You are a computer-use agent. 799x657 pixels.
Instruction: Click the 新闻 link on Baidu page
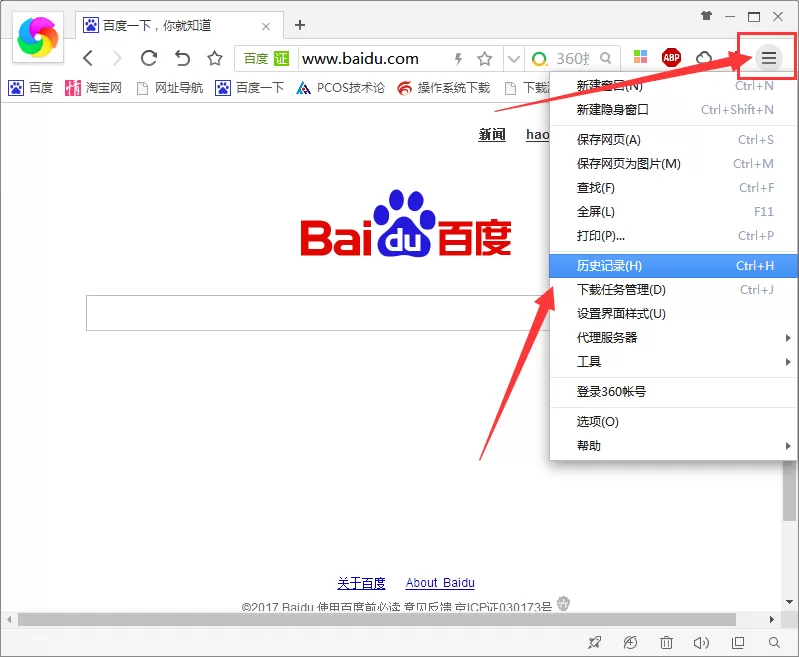pos(492,135)
